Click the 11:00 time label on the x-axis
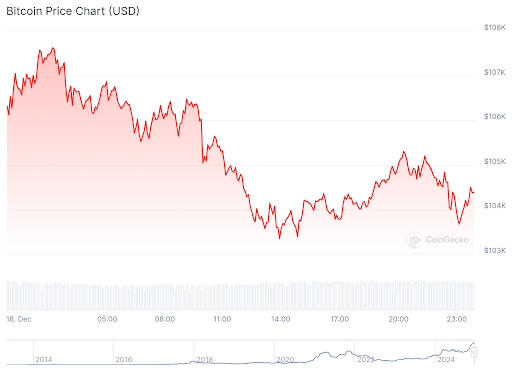 (222, 319)
